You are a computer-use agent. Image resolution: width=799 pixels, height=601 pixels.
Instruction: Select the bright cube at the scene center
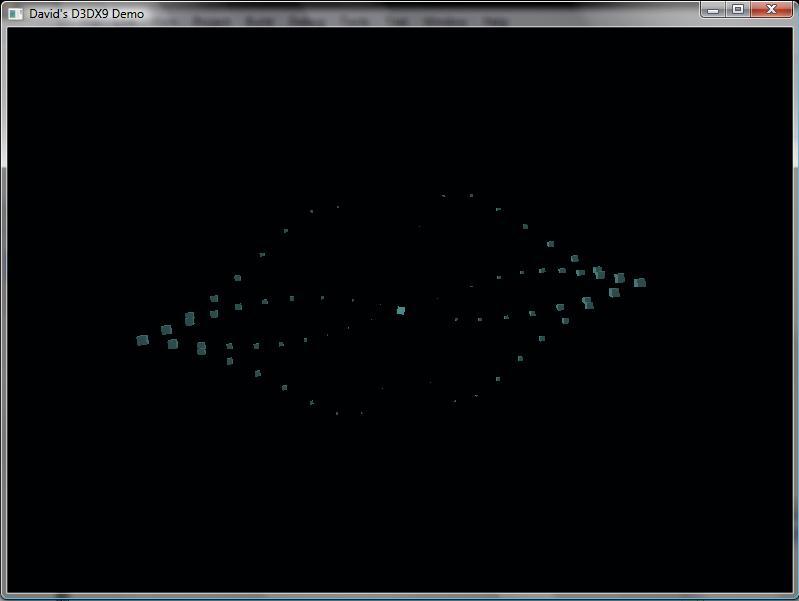(401, 311)
